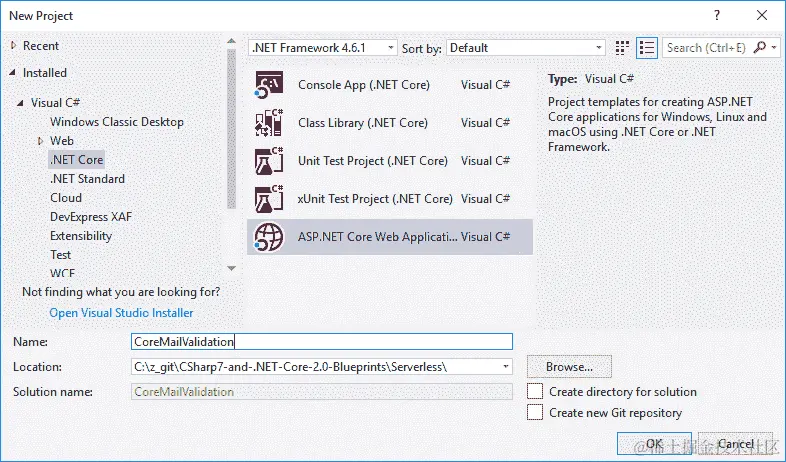Select the Unit Test Project template icon
Viewport: 786px width, 462px height.
coord(269,161)
